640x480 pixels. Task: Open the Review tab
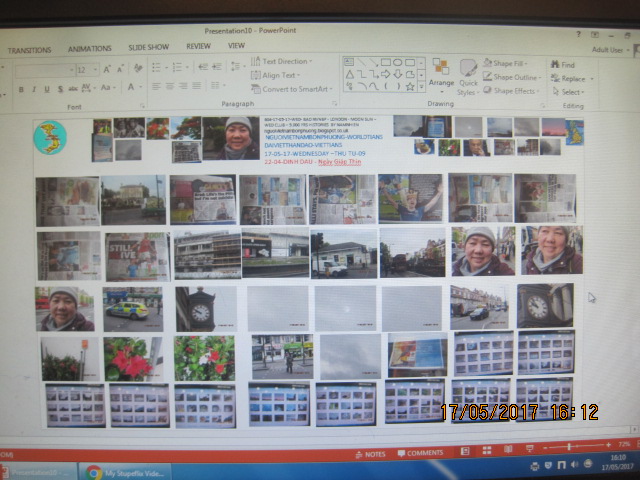click(198, 46)
